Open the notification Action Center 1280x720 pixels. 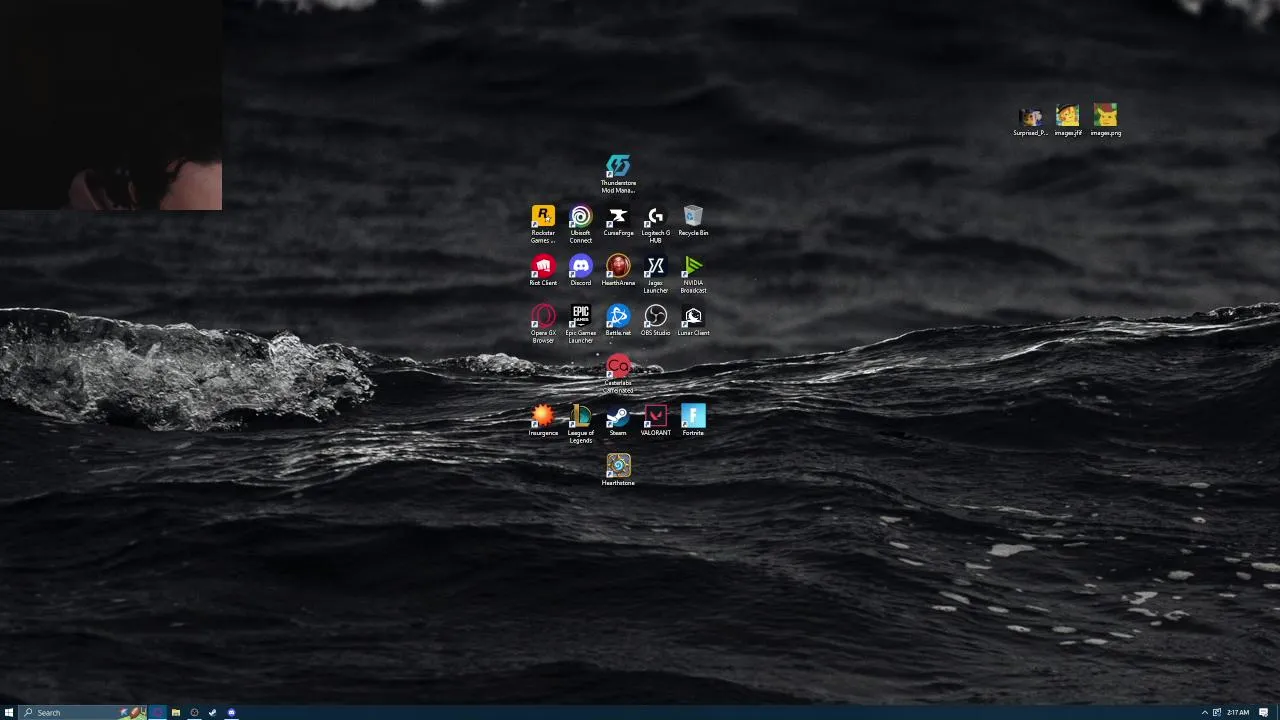pos(1264,712)
